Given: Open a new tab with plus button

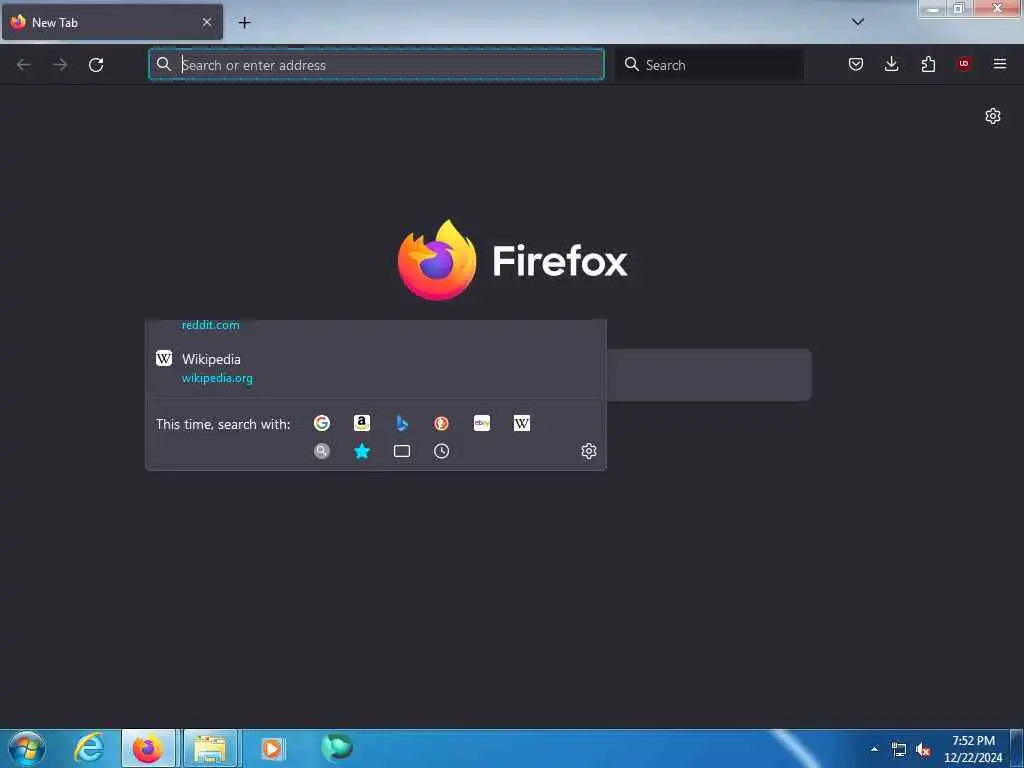Looking at the screenshot, I should point(244,23).
